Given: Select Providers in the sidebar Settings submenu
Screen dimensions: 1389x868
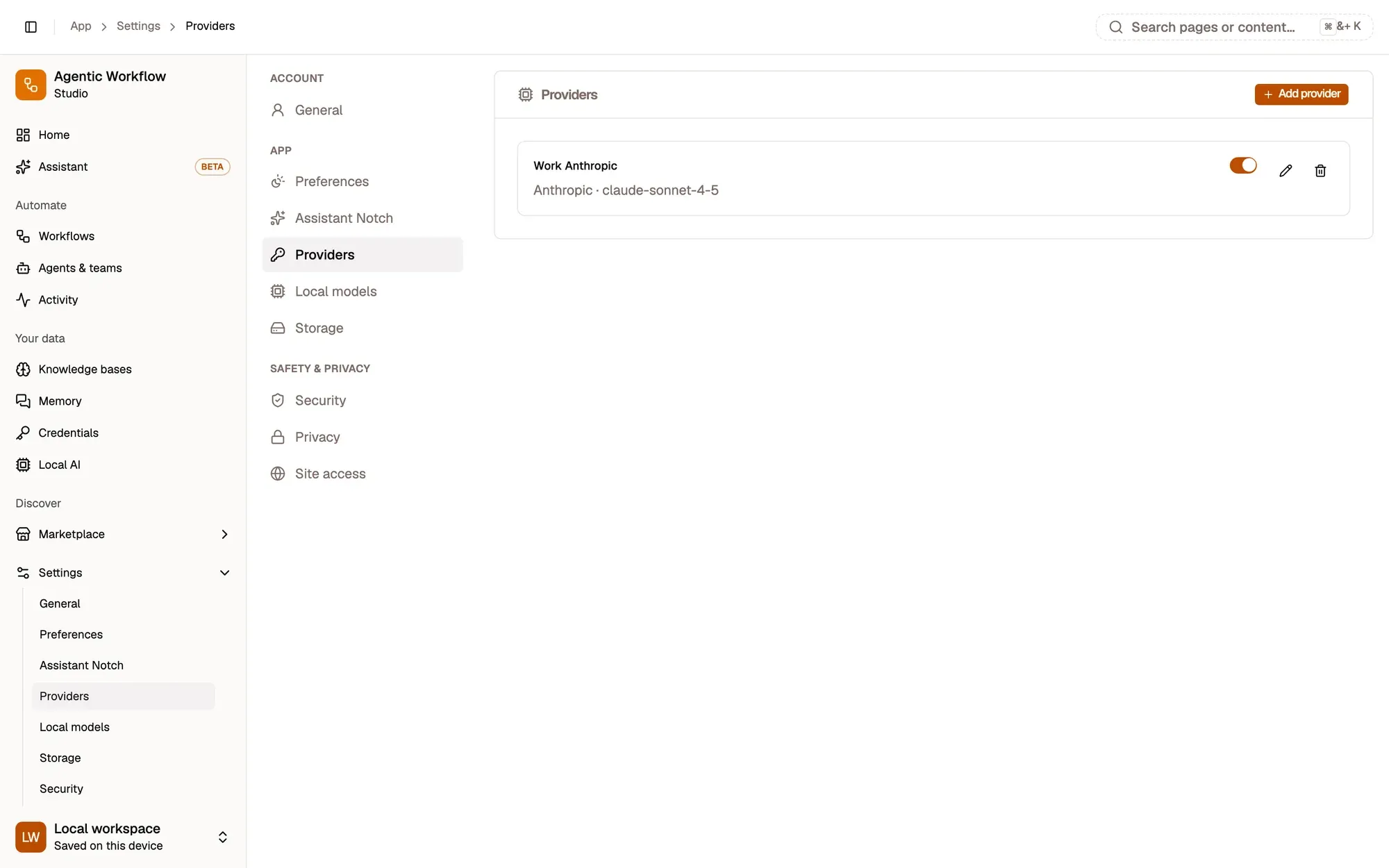Looking at the screenshot, I should [123, 696].
